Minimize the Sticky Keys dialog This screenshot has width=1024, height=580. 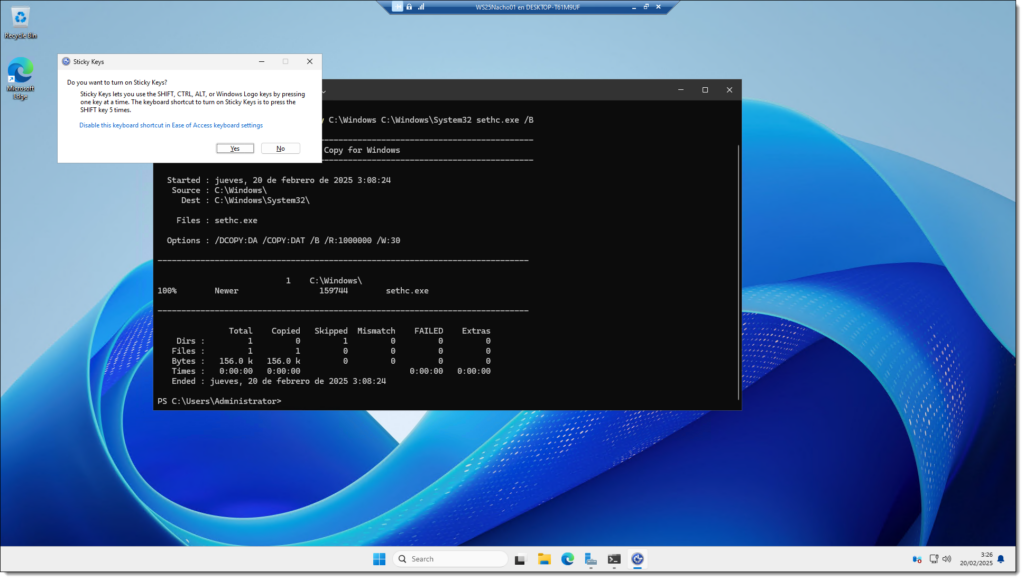pos(262,61)
